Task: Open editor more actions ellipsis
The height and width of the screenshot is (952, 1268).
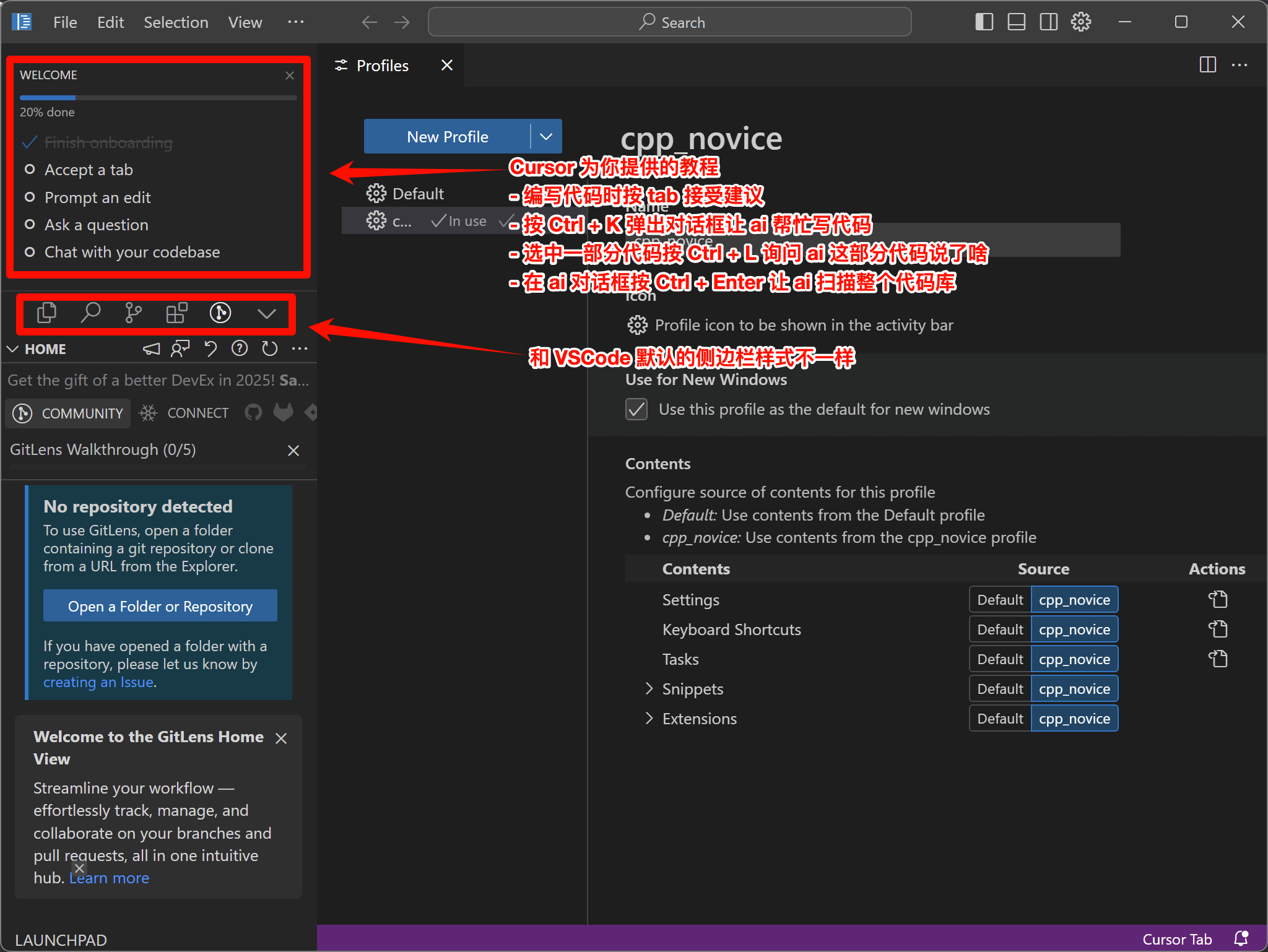Action: pyautogui.click(x=1240, y=65)
